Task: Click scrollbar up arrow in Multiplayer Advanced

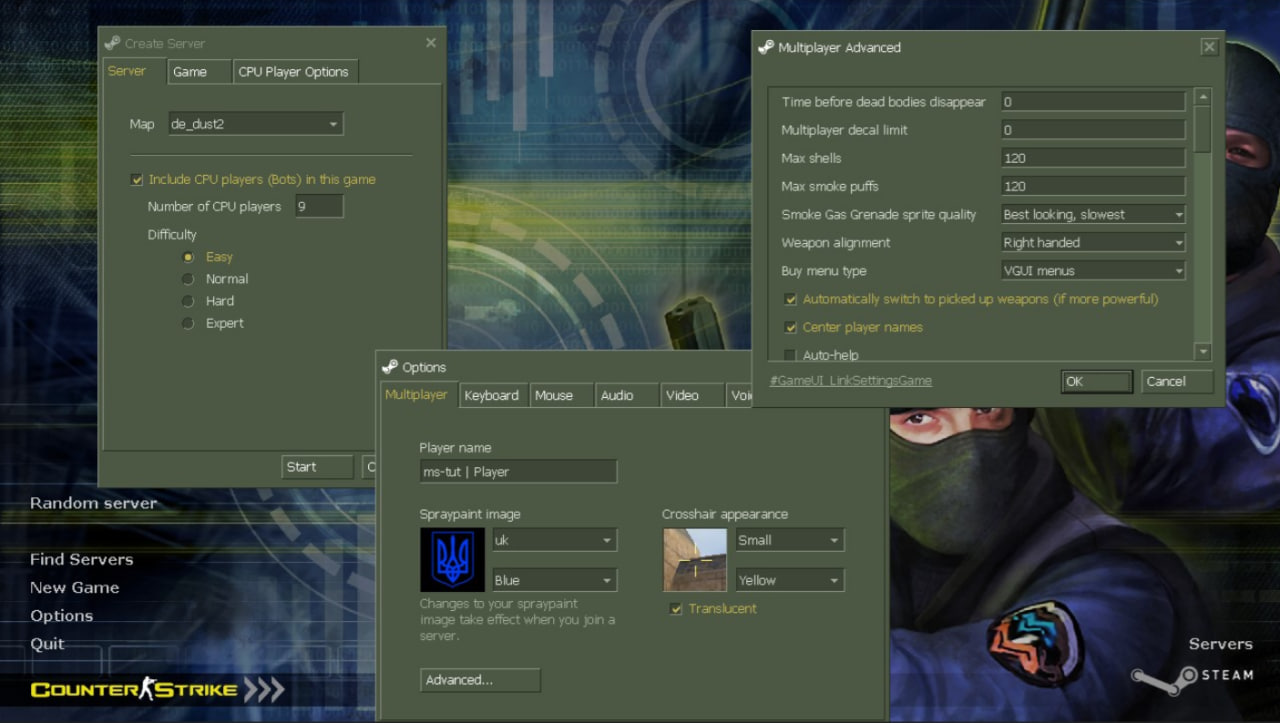Action: click(x=1203, y=97)
